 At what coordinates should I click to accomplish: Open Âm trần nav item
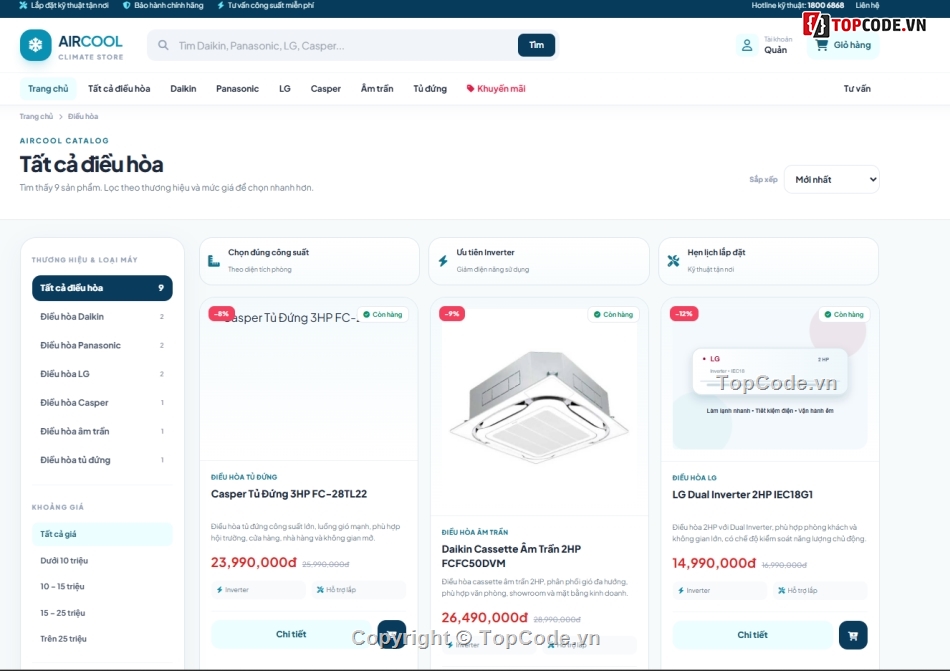[377, 88]
